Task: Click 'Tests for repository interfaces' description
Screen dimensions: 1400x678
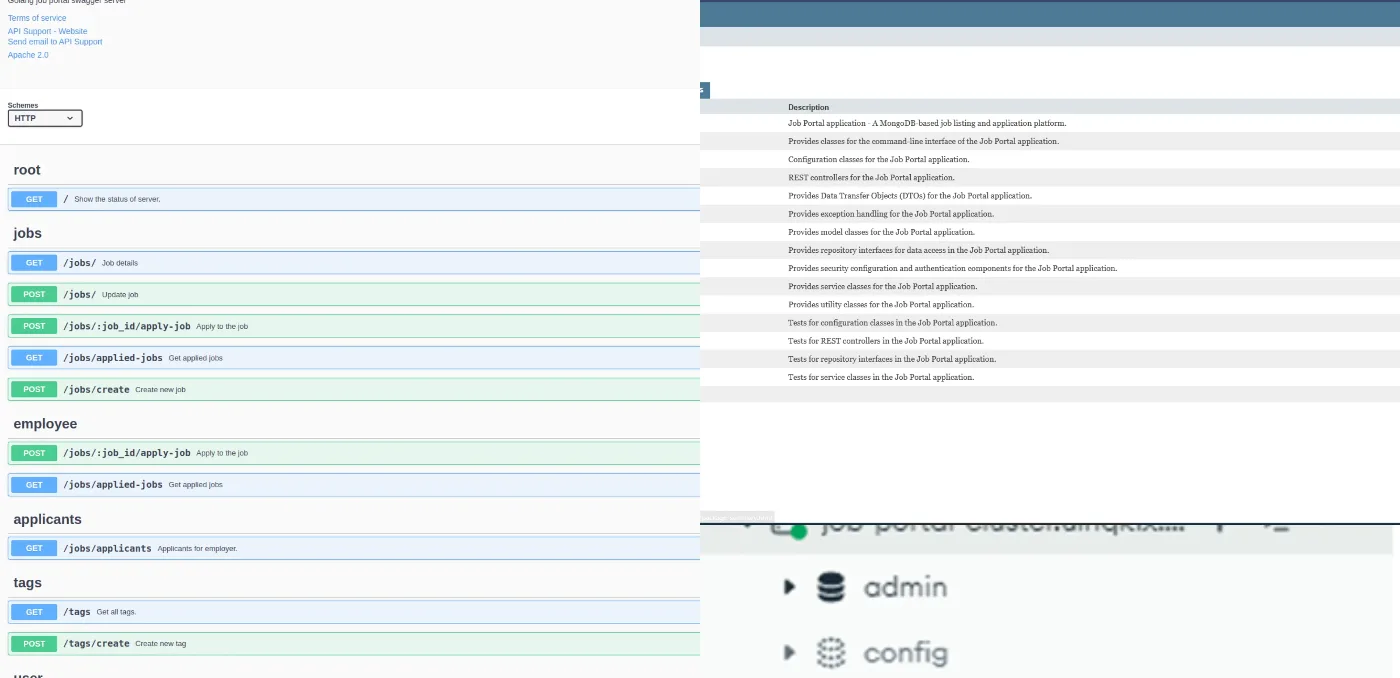Action: (892, 359)
